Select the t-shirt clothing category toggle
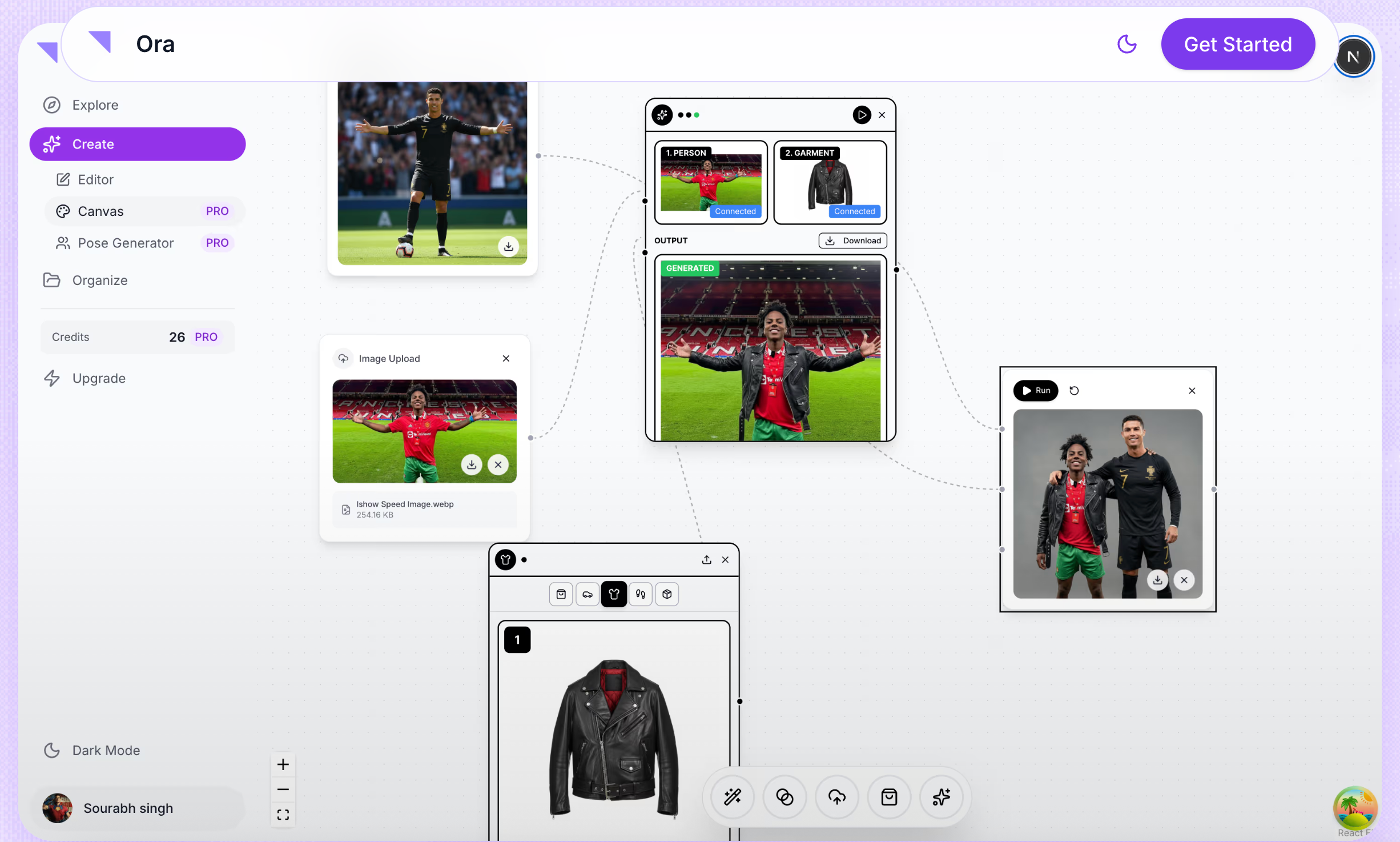 (614, 594)
